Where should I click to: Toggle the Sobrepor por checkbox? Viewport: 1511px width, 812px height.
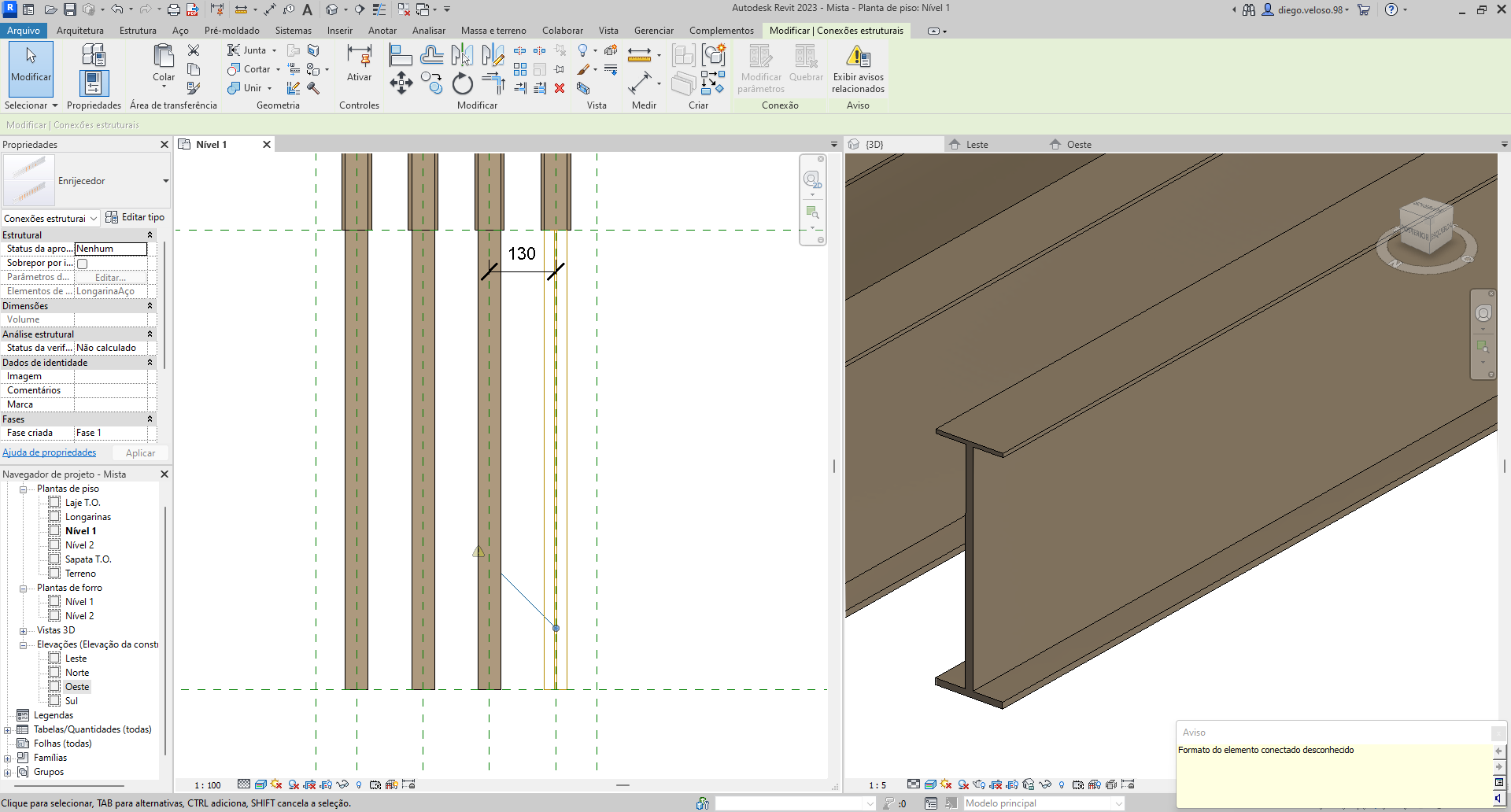point(83,264)
